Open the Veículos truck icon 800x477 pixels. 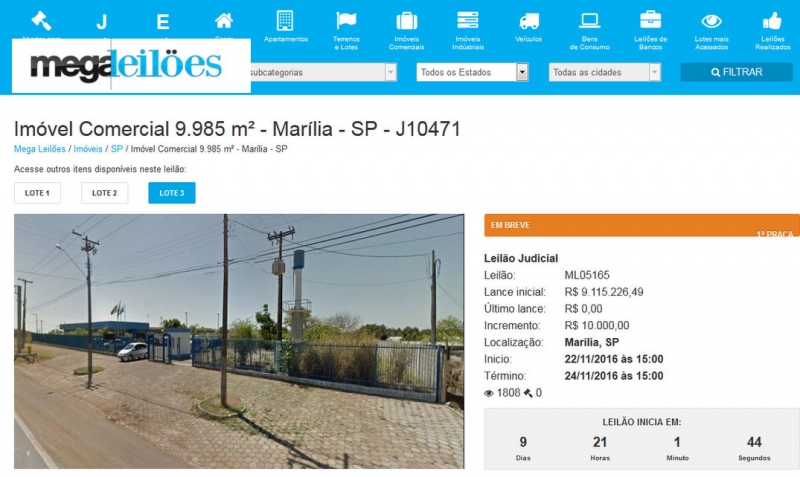tap(529, 21)
